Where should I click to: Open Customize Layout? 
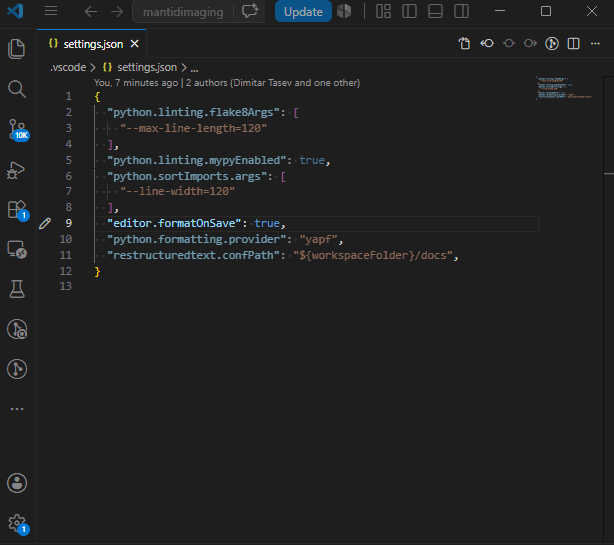(383, 11)
